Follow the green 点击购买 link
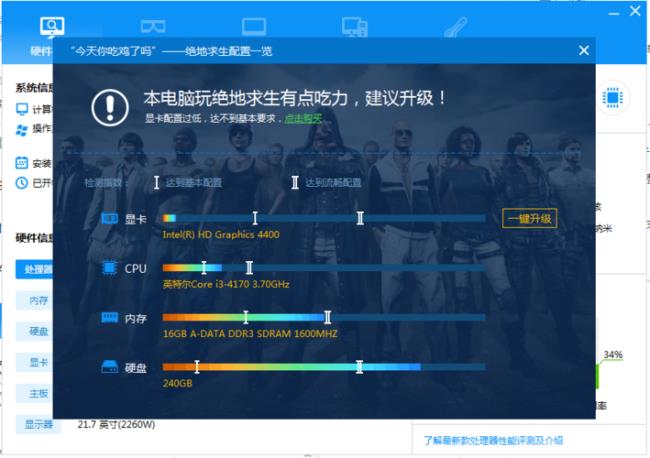The image size is (650, 458). (303, 119)
